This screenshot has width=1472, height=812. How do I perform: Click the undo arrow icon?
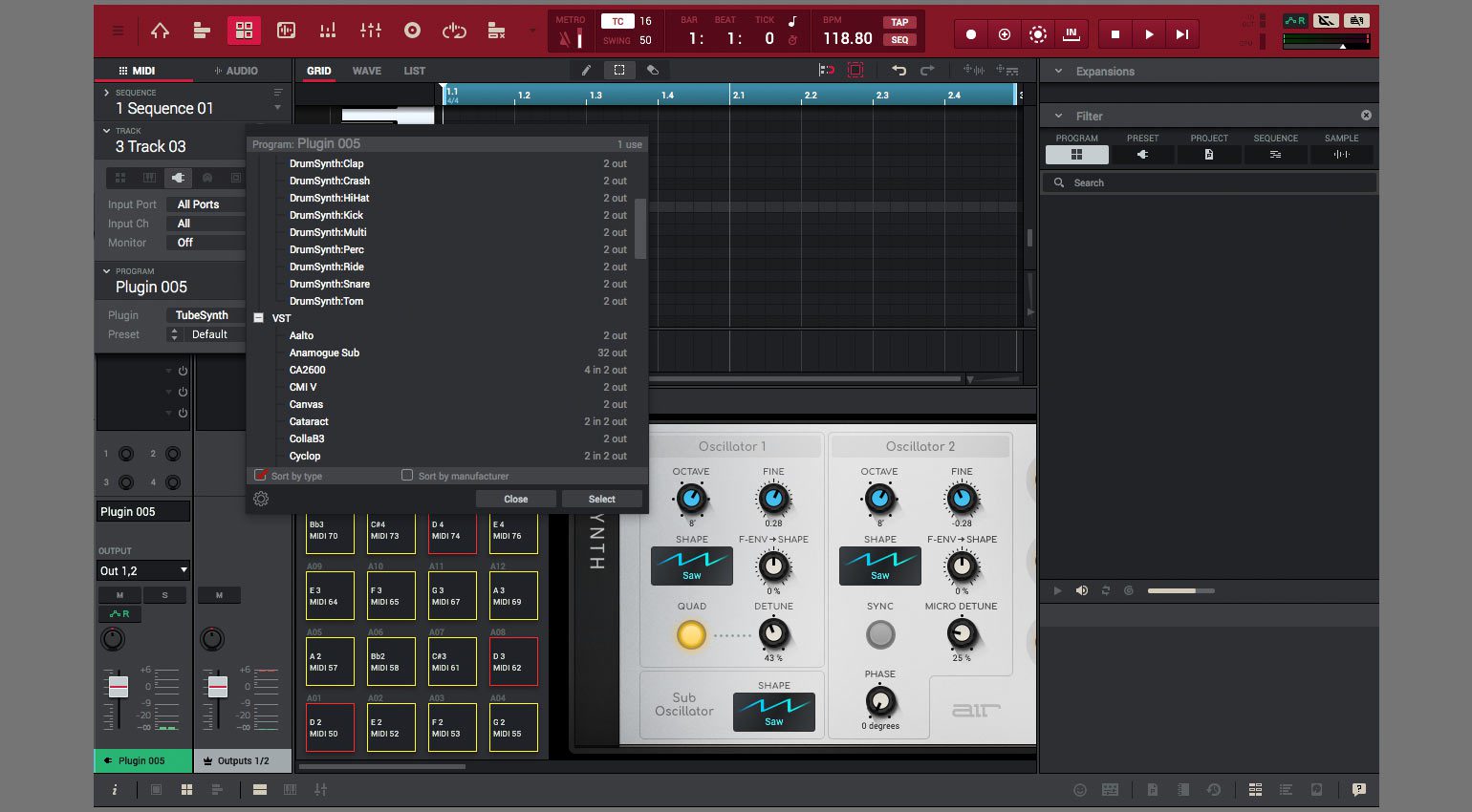click(x=898, y=71)
